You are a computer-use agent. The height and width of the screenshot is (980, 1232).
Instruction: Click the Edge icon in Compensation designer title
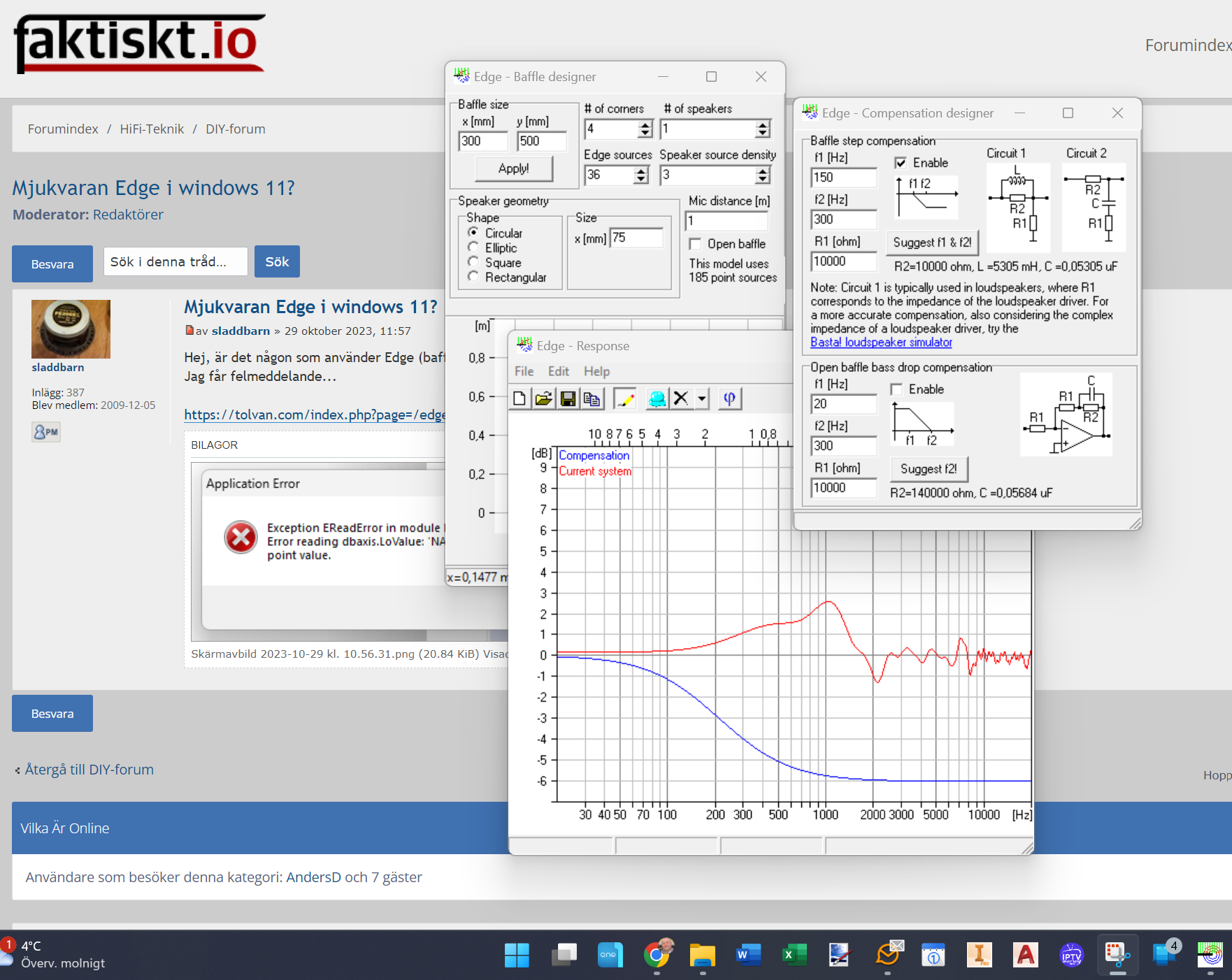coord(810,112)
